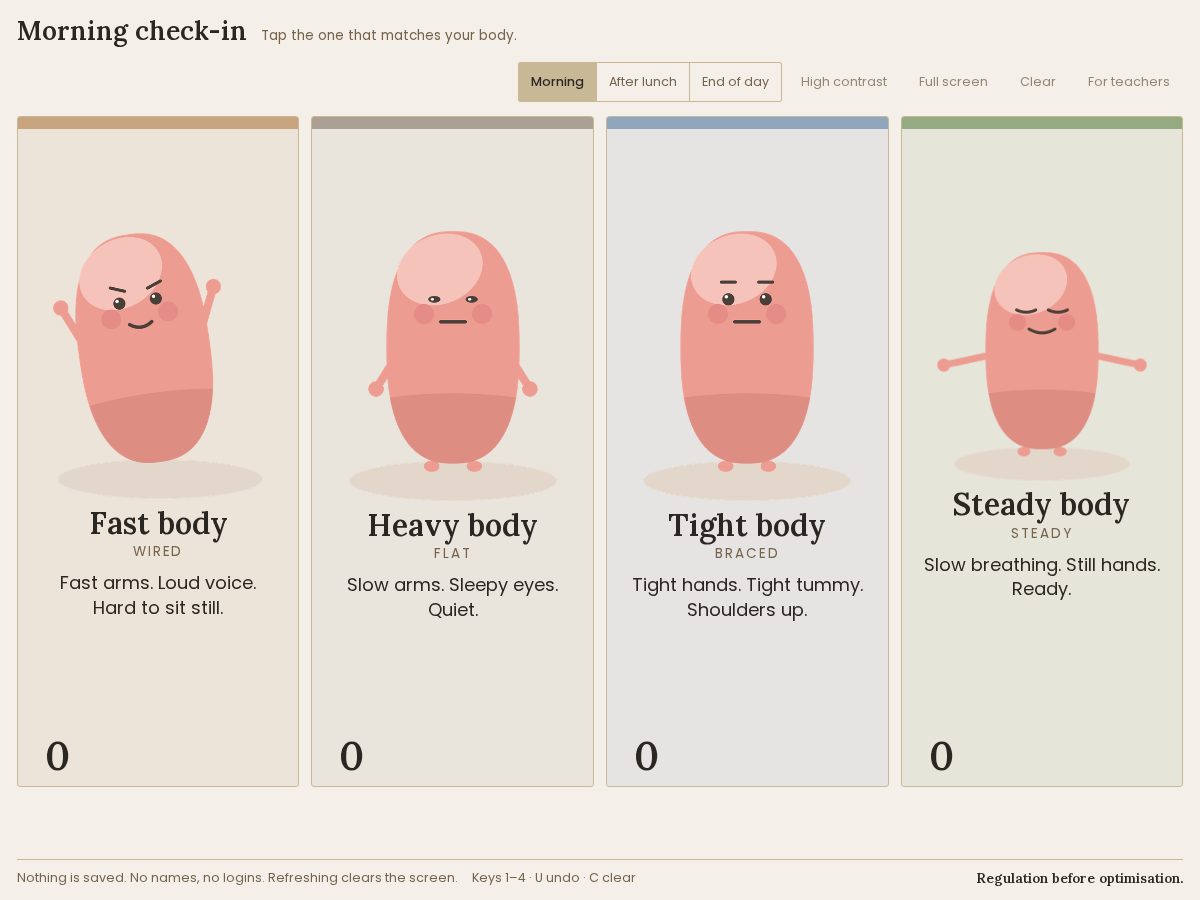Click 'Tap the one that matches' instruction
Screen dimensions: 1200x900
(389, 35)
